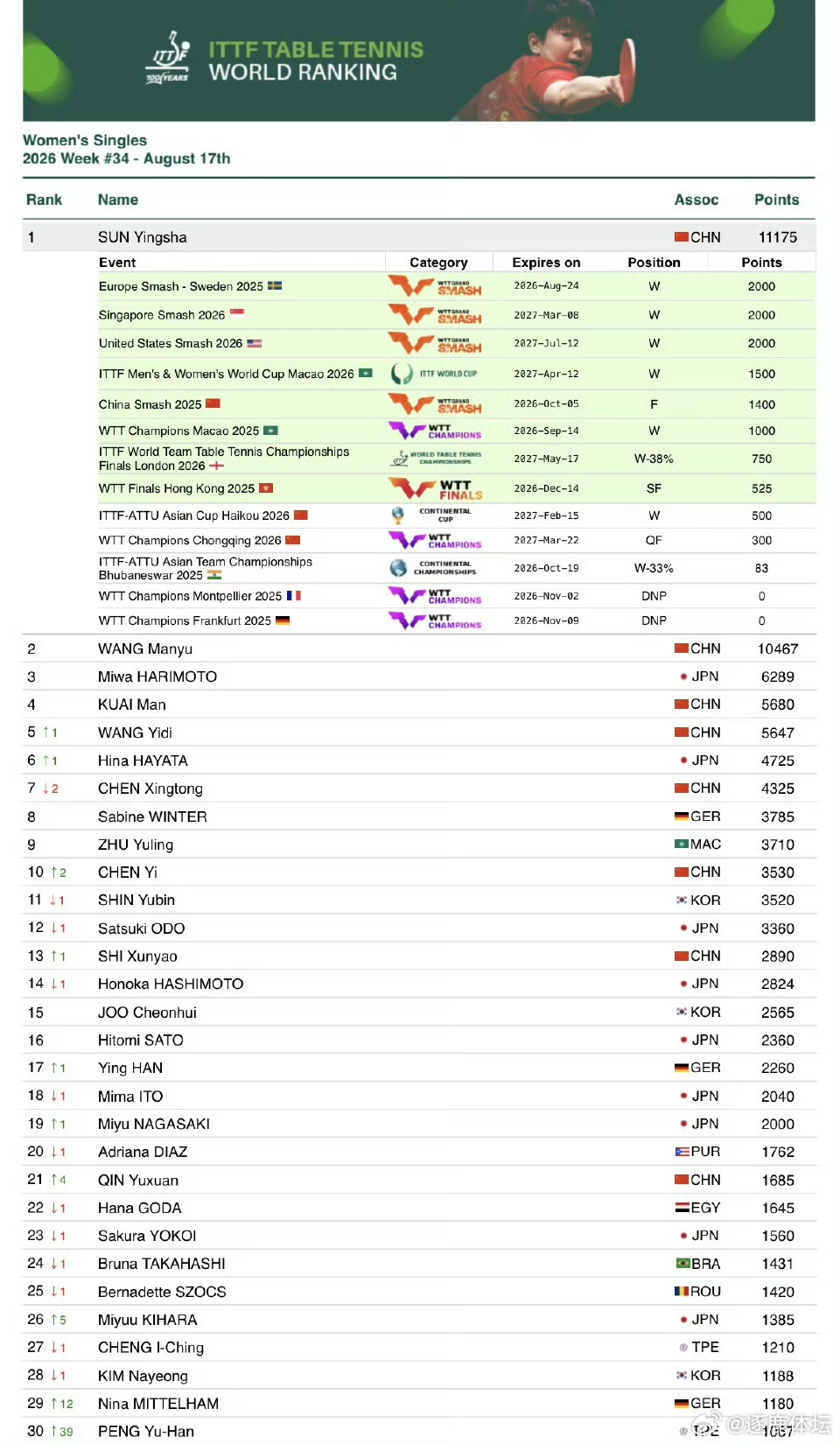The image size is (840, 1444).
Task: Select the Satsuki ODO player name
Action: click(x=142, y=929)
